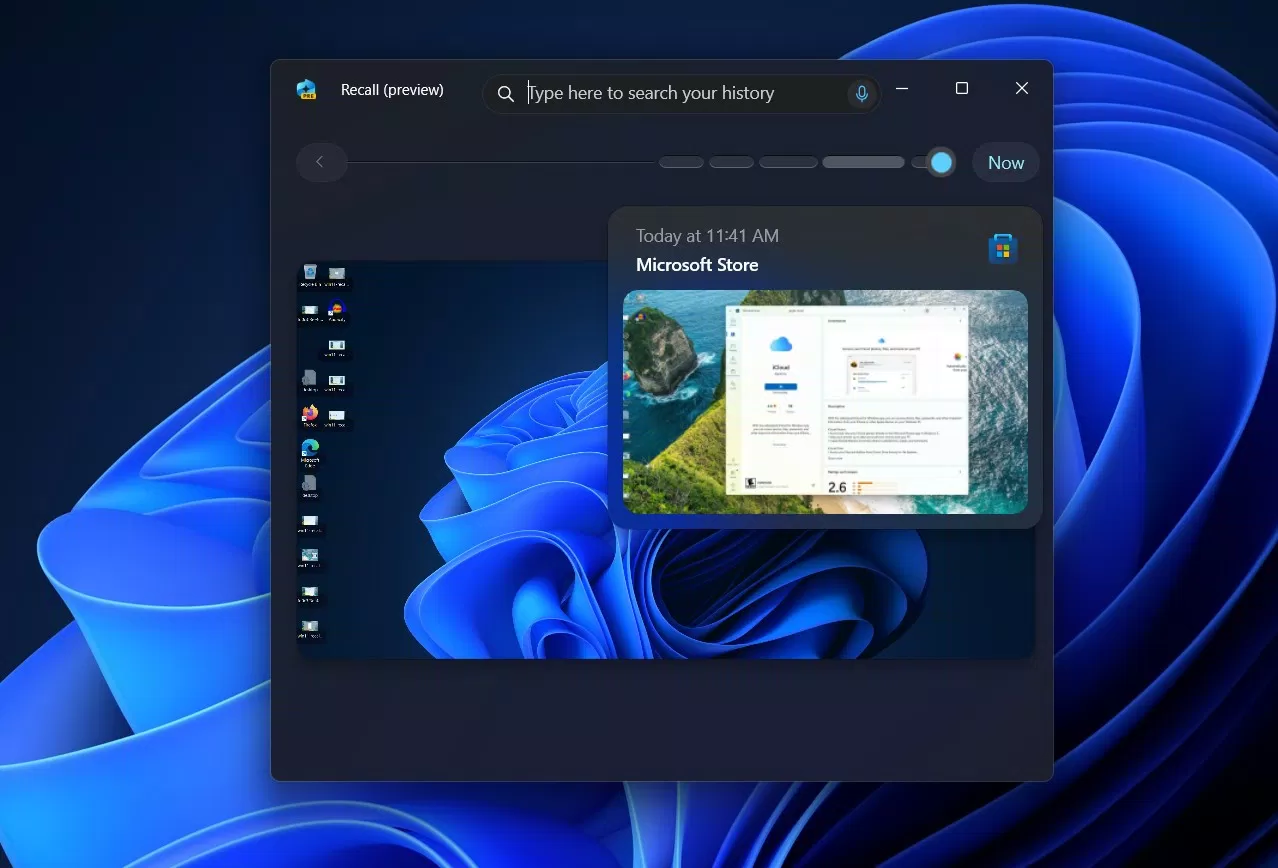Select the widest timeline segment near Now

pos(862,161)
